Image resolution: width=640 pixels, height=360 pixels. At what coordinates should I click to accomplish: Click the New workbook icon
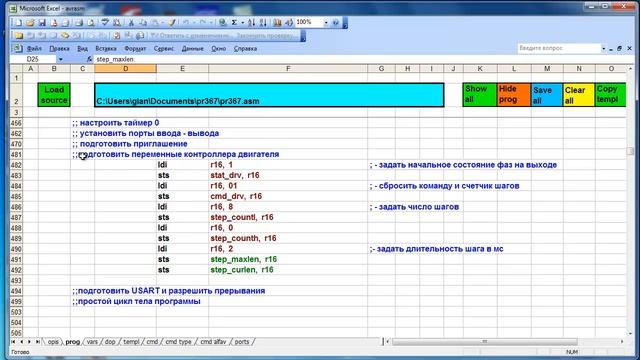(18, 23)
